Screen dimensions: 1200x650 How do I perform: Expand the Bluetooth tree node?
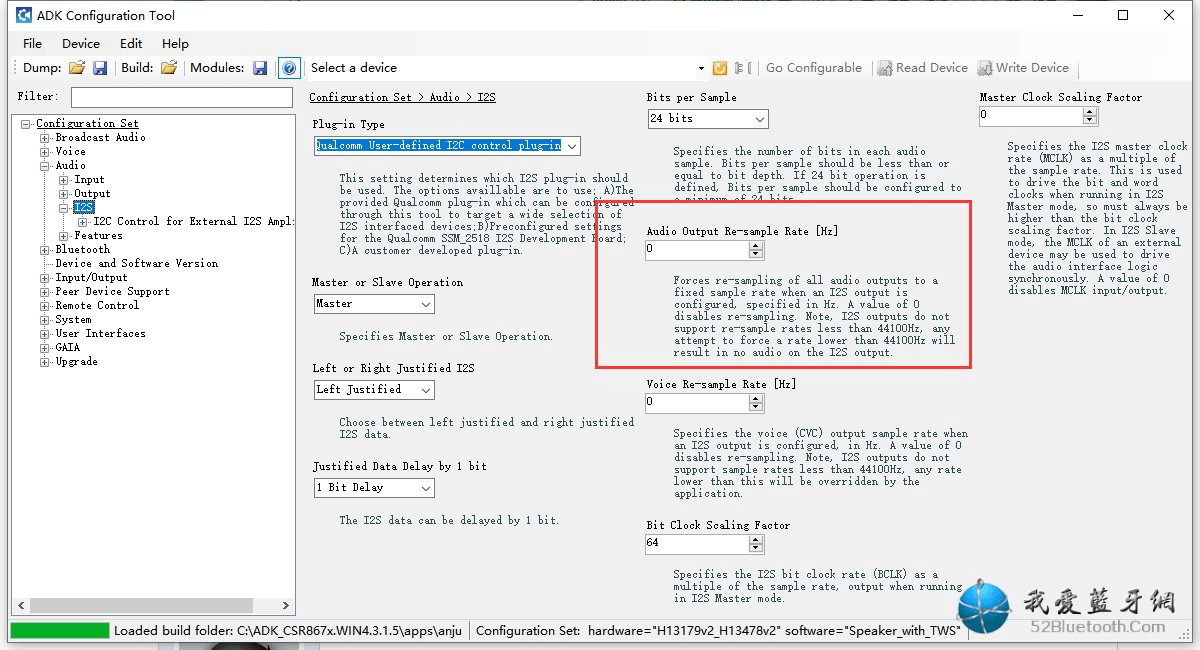(45, 250)
